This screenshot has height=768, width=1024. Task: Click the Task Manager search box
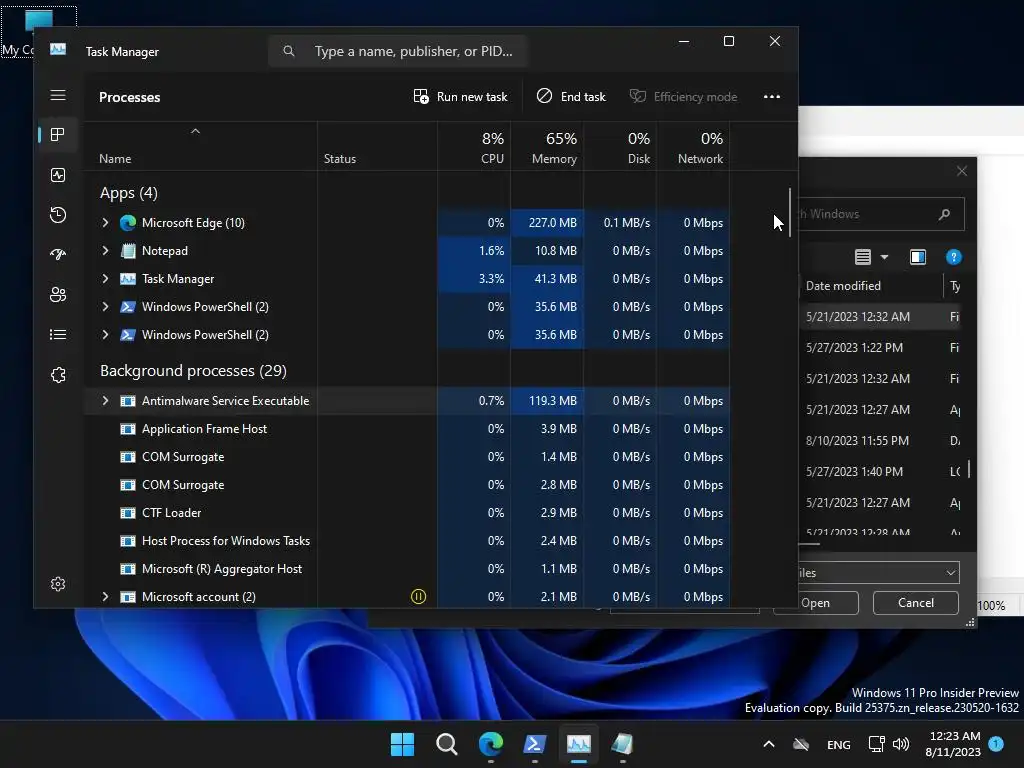point(398,51)
